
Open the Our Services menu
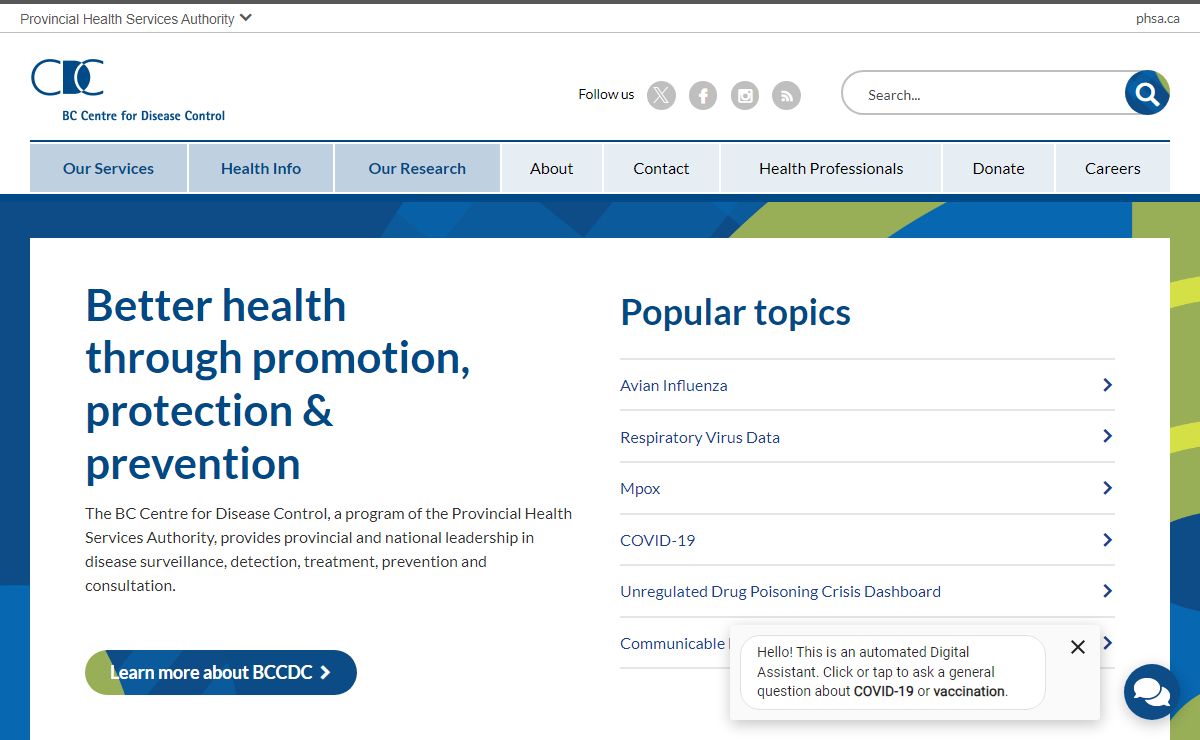[x=108, y=168]
